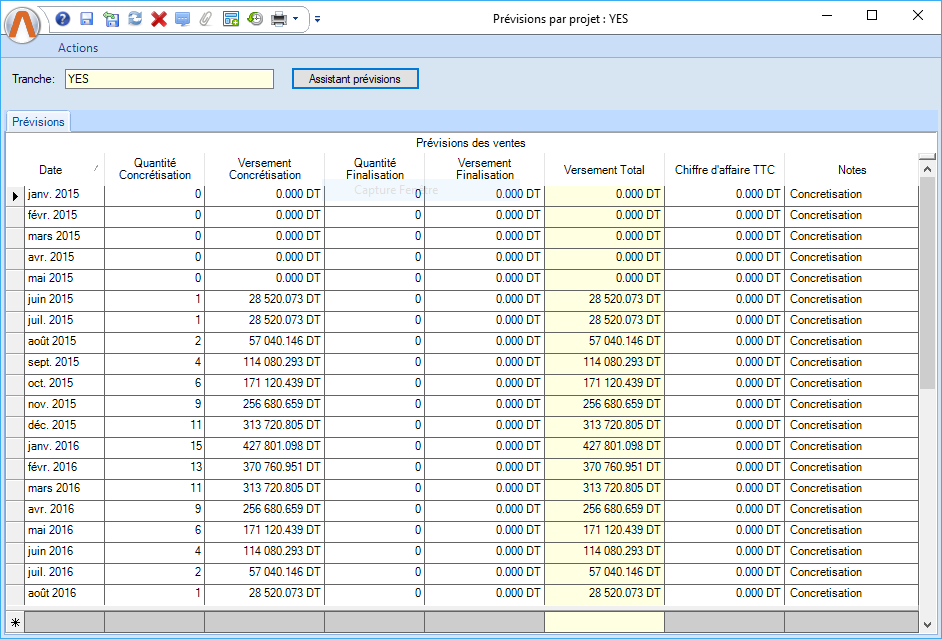The image size is (942, 639).
Task: Open the quick access toolbar customization dropdown
Action: pyautogui.click(x=317, y=18)
